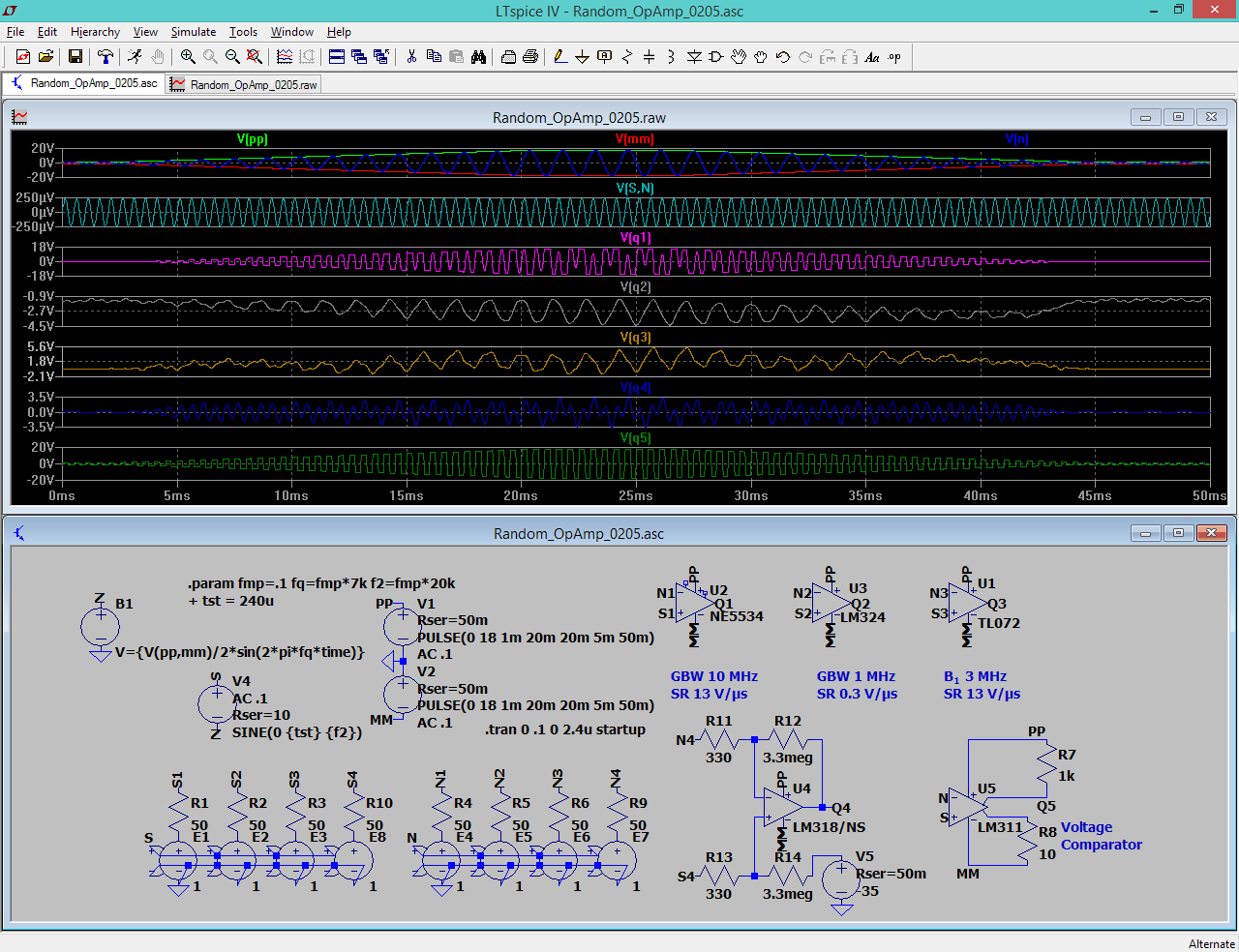Click the NE5534 op-amp U2 symbol
This screenshot has width=1239, height=952.
pyautogui.click(x=695, y=604)
